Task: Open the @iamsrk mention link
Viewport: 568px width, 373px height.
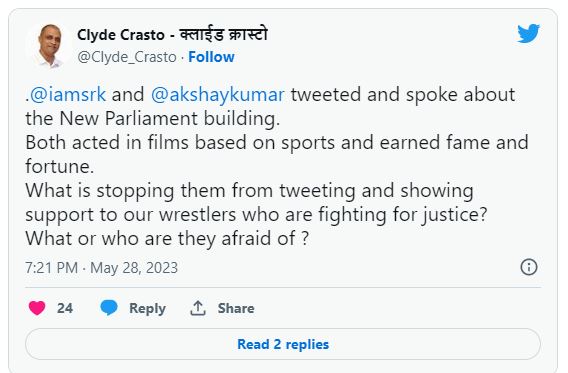Action: 68,95
